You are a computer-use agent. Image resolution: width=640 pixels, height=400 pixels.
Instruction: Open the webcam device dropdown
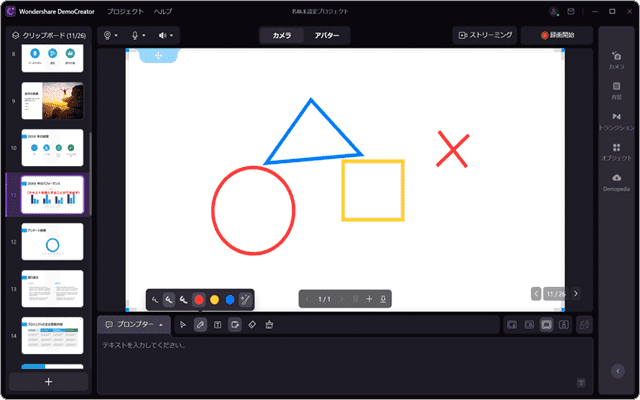click(111, 36)
